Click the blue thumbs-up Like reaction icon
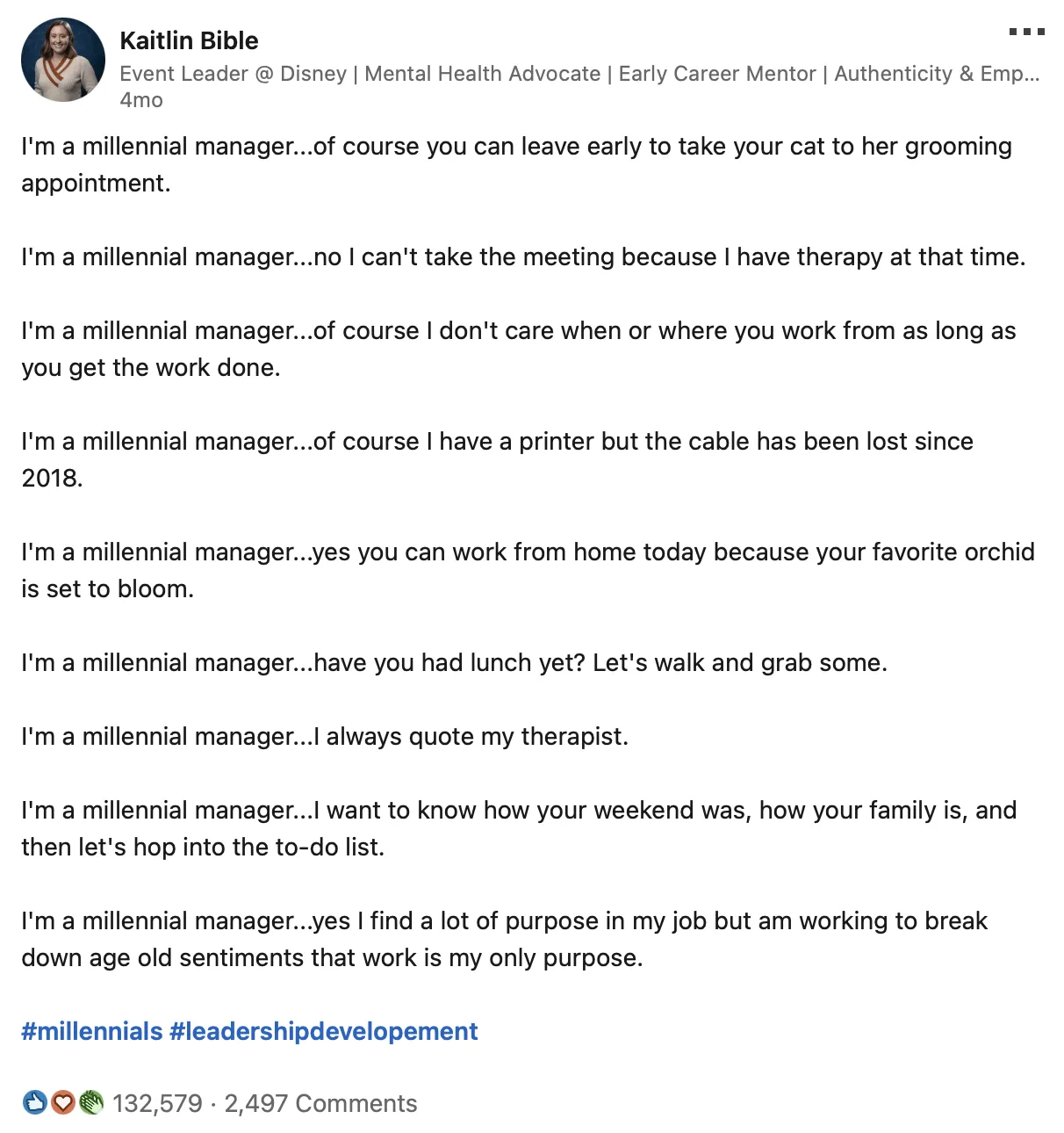 pyautogui.click(x=34, y=1102)
